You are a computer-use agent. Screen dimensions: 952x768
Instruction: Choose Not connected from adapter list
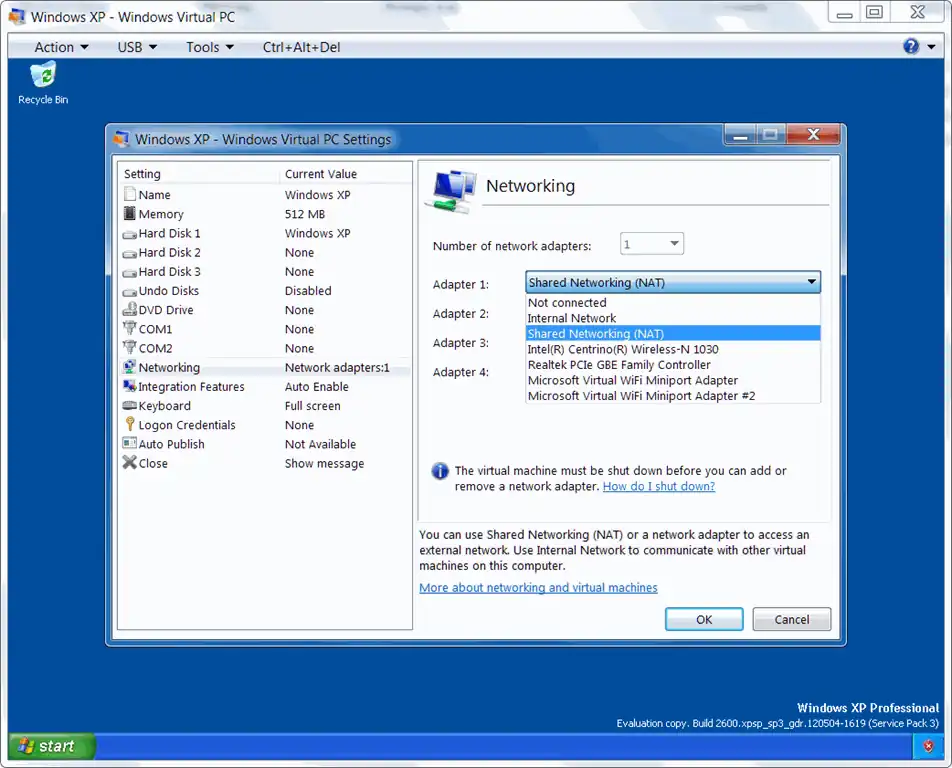(x=567, y=303)
